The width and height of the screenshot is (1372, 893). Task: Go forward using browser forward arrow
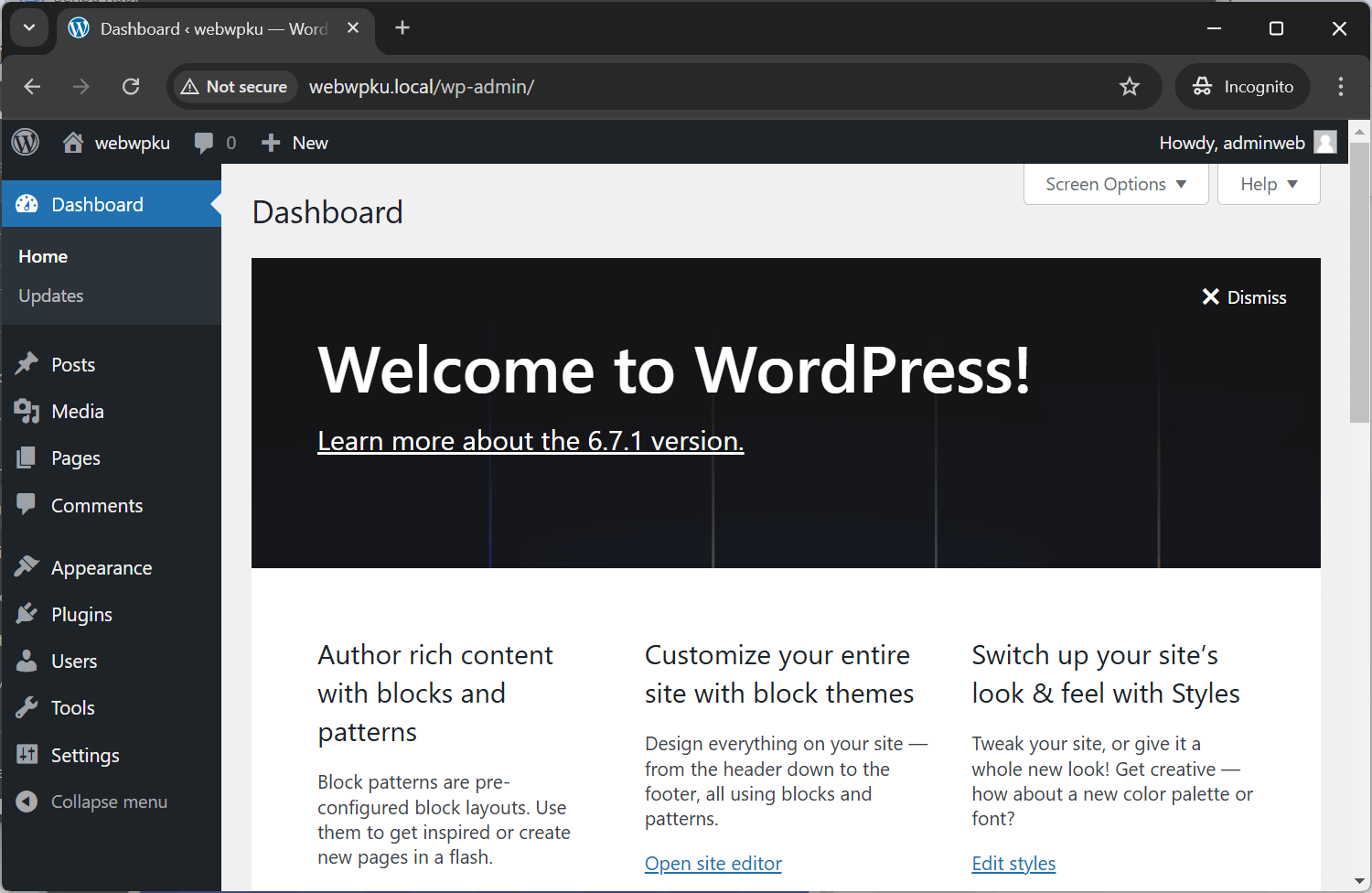(81, 87)
